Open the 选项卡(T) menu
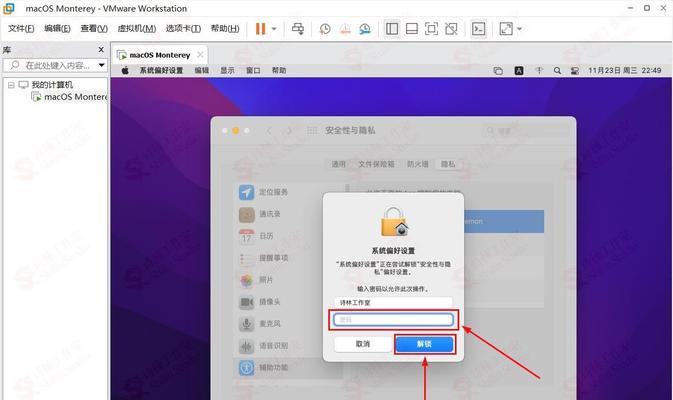 click(x=183, y=29)
